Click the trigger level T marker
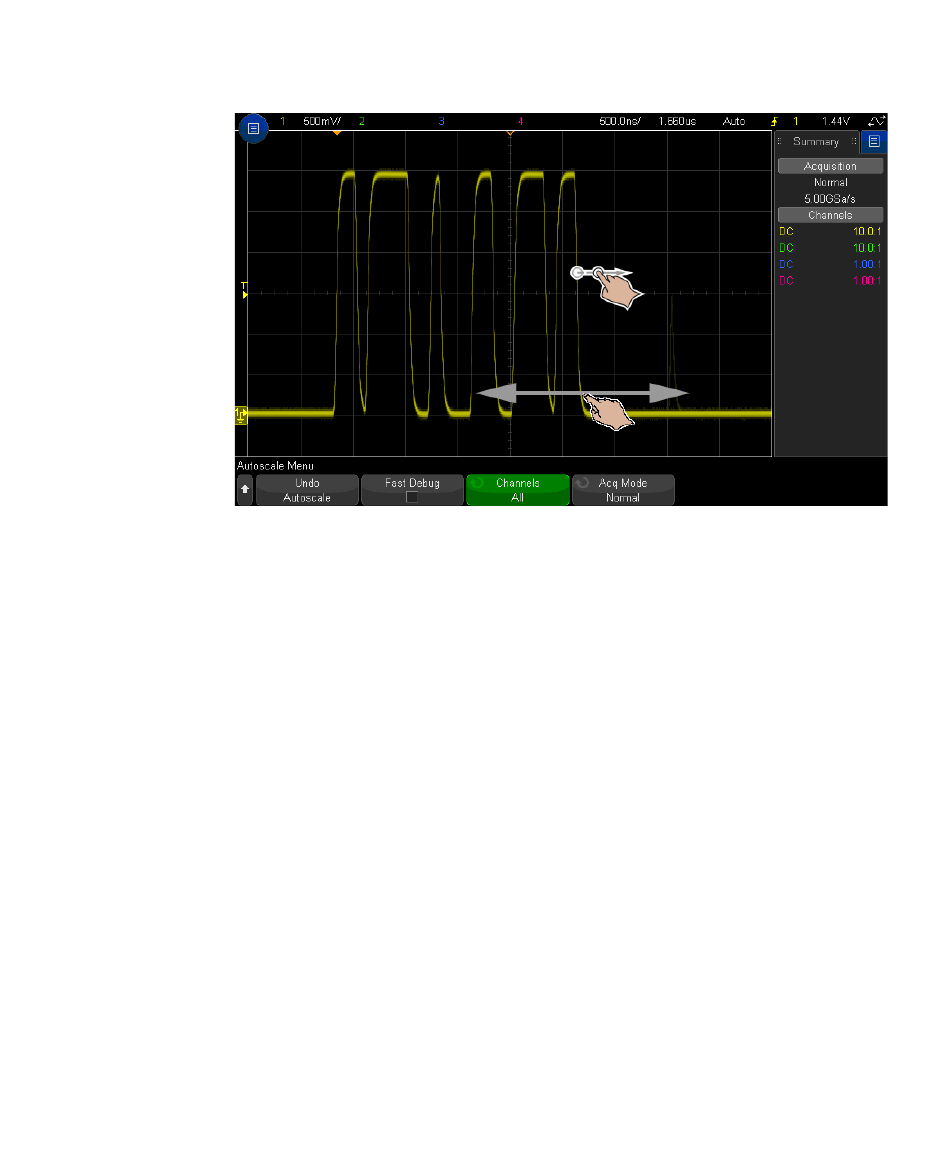This screenshot has height=1165, width=950. (244, 291)
